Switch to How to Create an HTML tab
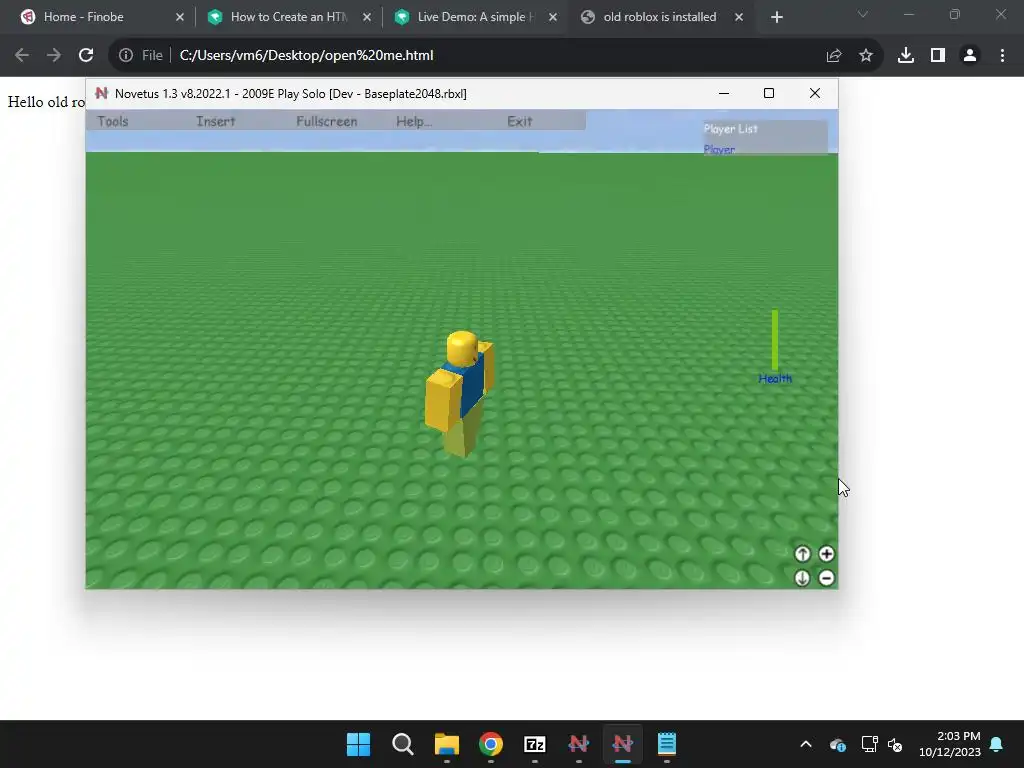This screenshot has height=768, width=1024. click(x=289, y=17)
